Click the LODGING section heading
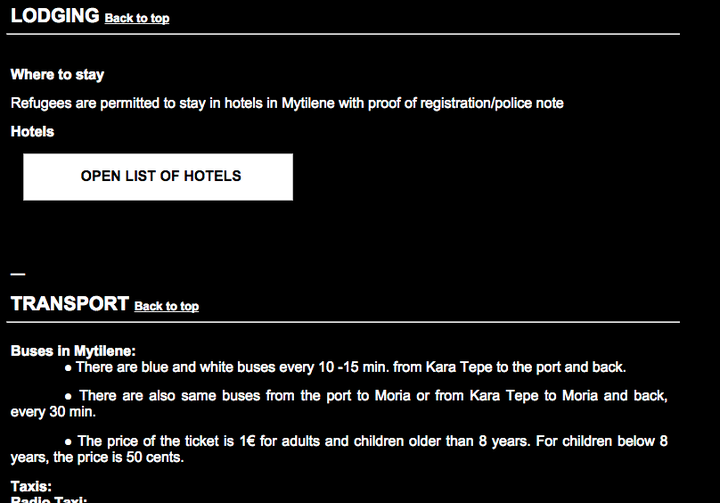Viewport: 720px width, 503px height. click(x=55, y=16)
